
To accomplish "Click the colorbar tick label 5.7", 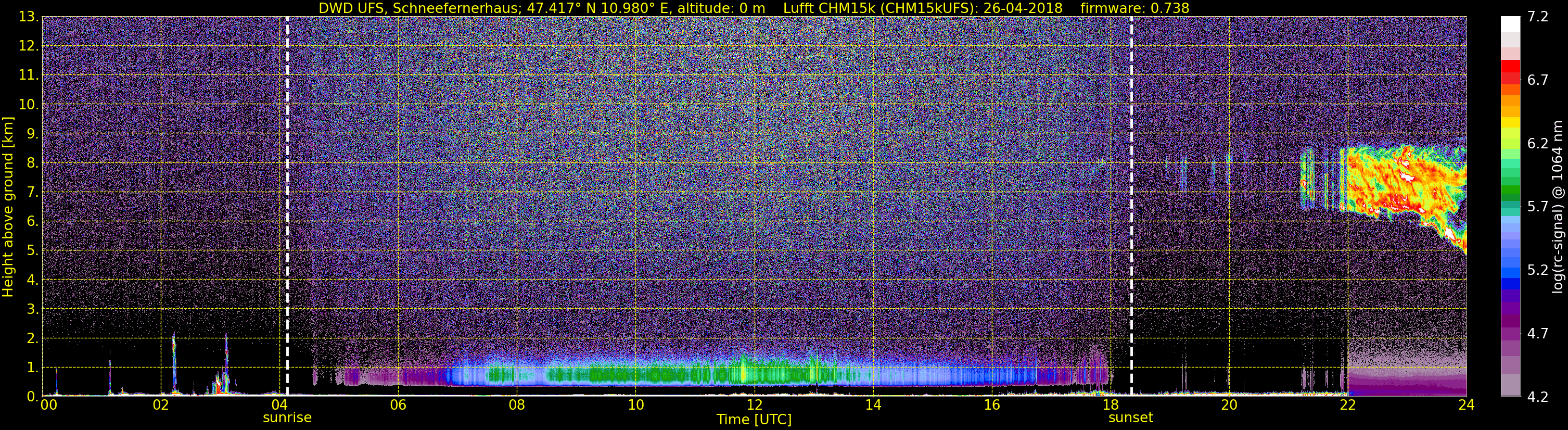I will click(x=1538, y=207).
